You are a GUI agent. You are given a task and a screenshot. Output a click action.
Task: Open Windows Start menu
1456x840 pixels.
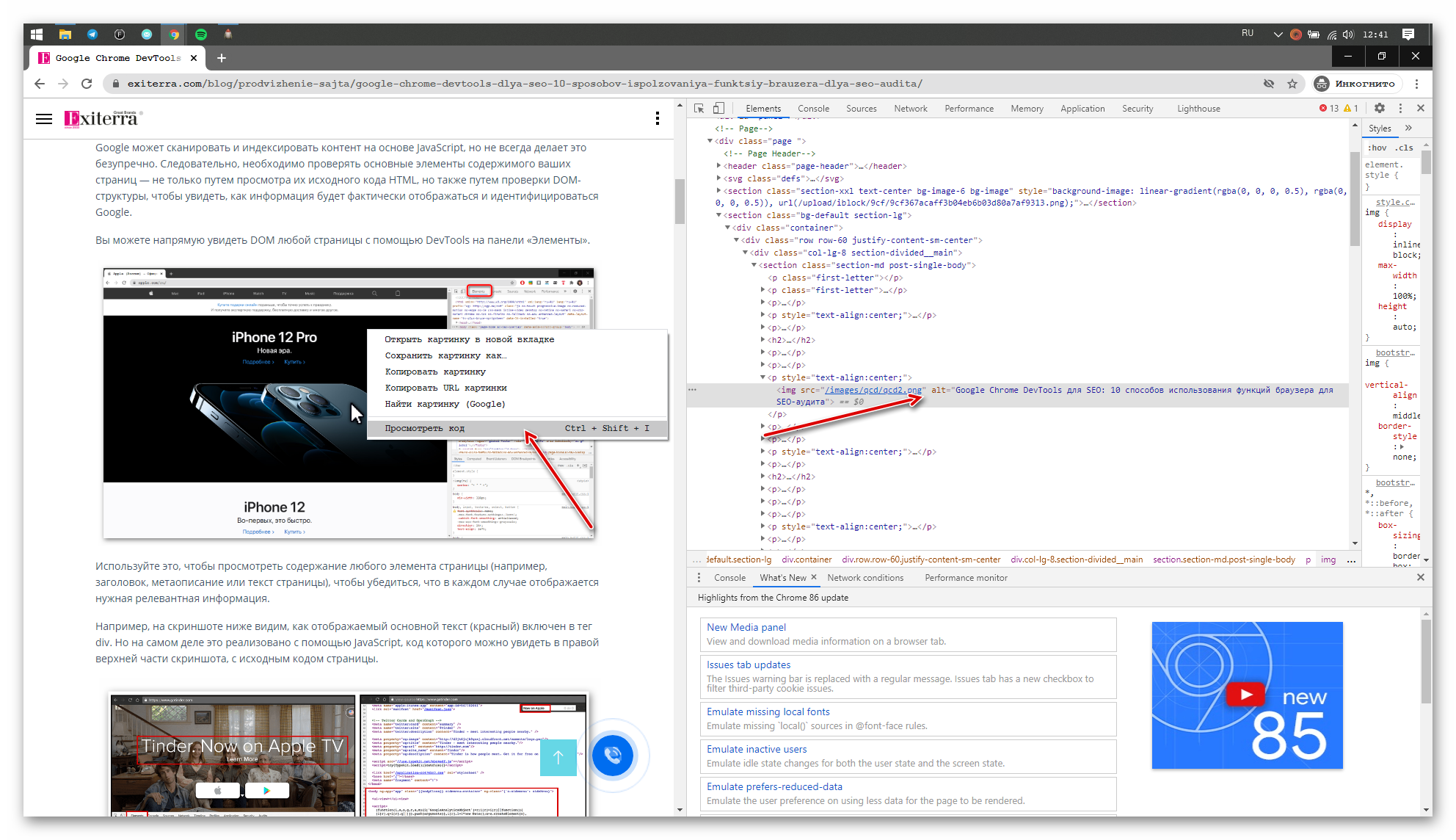click(x=36, y=34)
